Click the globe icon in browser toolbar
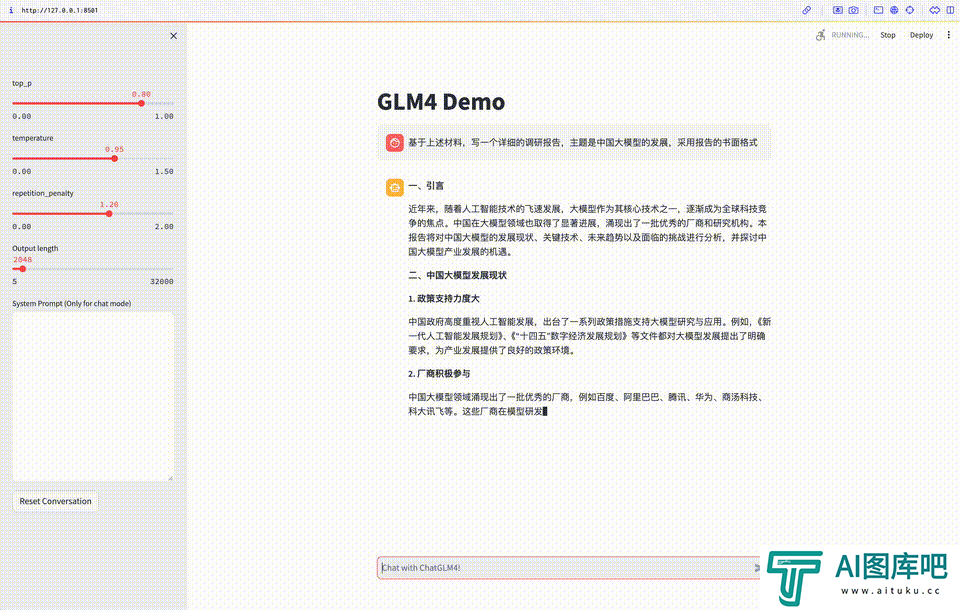The width and height of the screenshot is (960, 610). click(894, 10)
